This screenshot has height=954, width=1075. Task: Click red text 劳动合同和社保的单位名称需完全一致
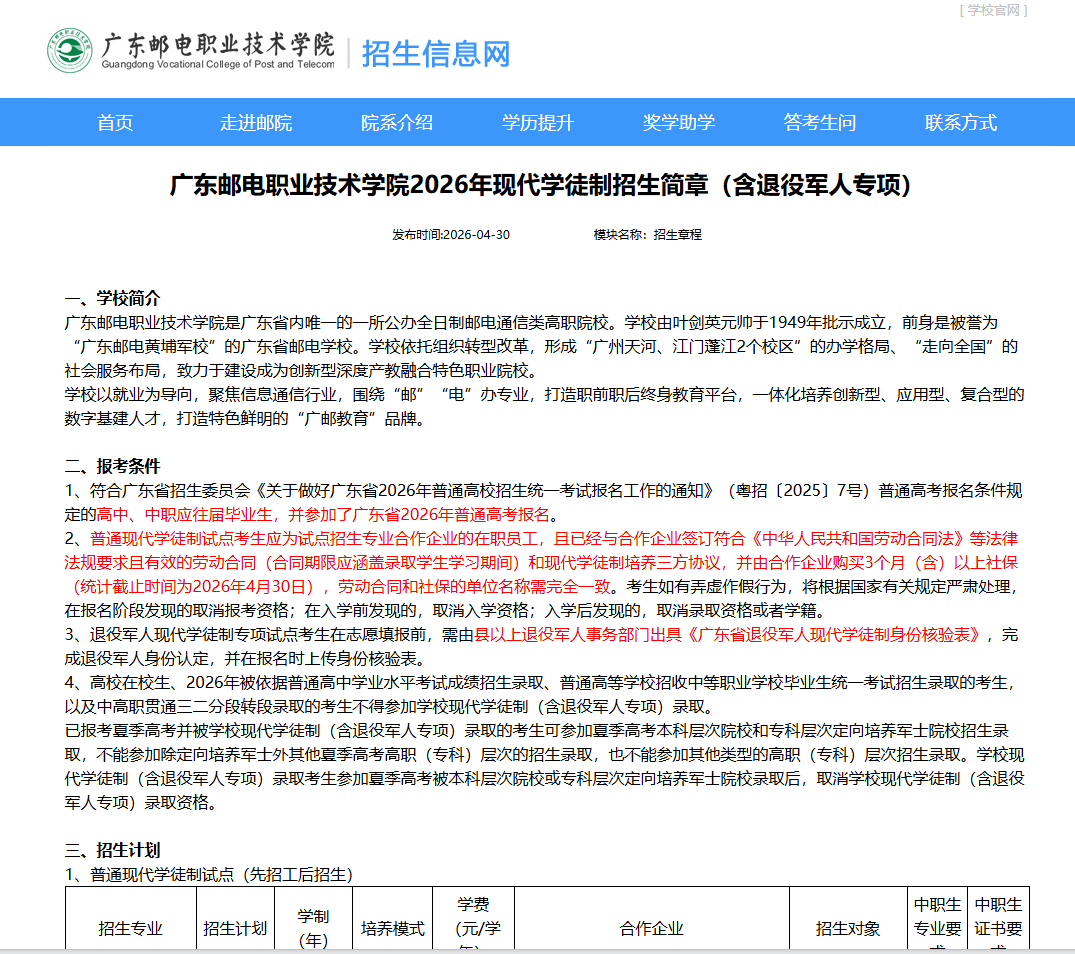[474, 587]
